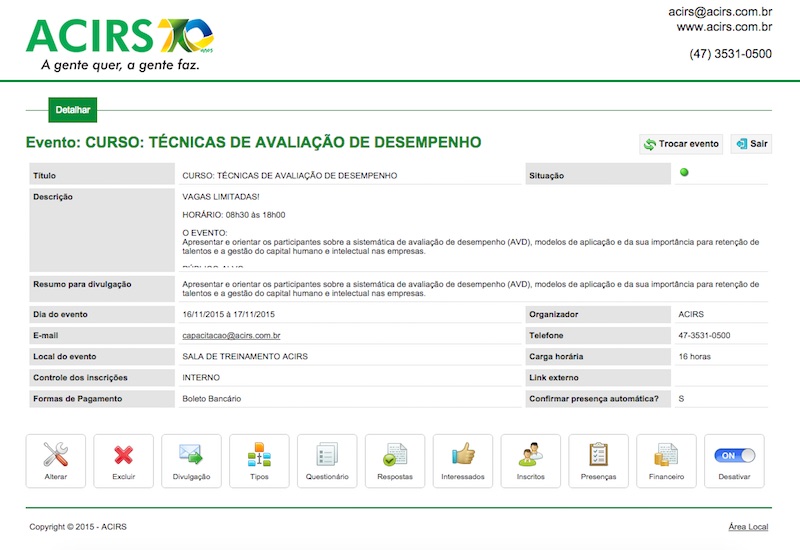The height and width of the screenshot is (550, 800).
Task: View Respostas icon
Action: tap(395, 456)
